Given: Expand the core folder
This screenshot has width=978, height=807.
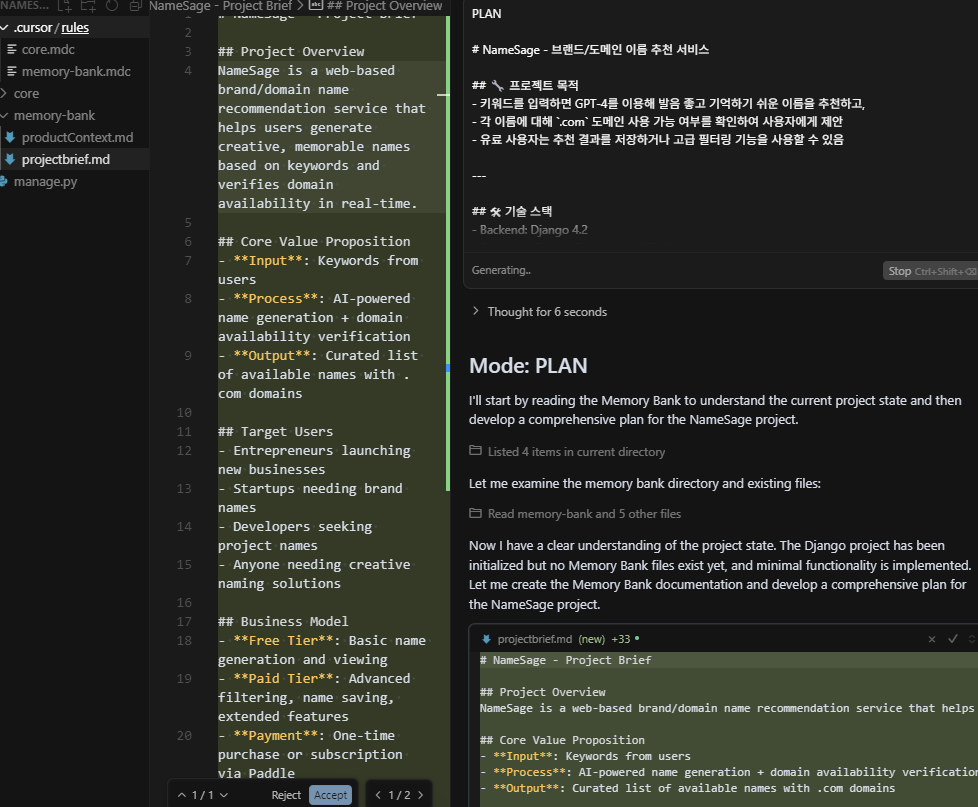Looking at the screenshot, I should 4,94.
